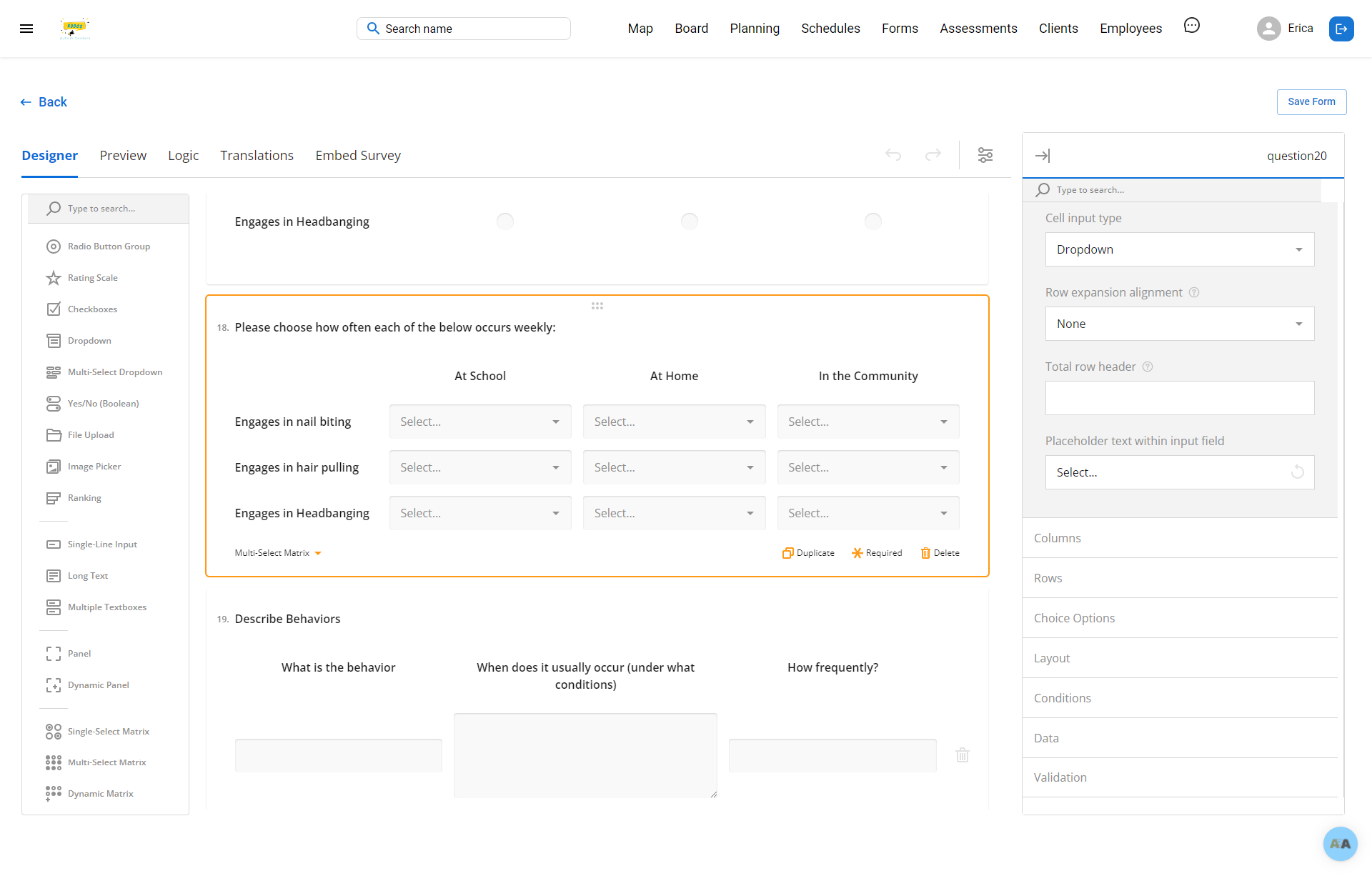Click the Total row header input field

[1179, 398]
